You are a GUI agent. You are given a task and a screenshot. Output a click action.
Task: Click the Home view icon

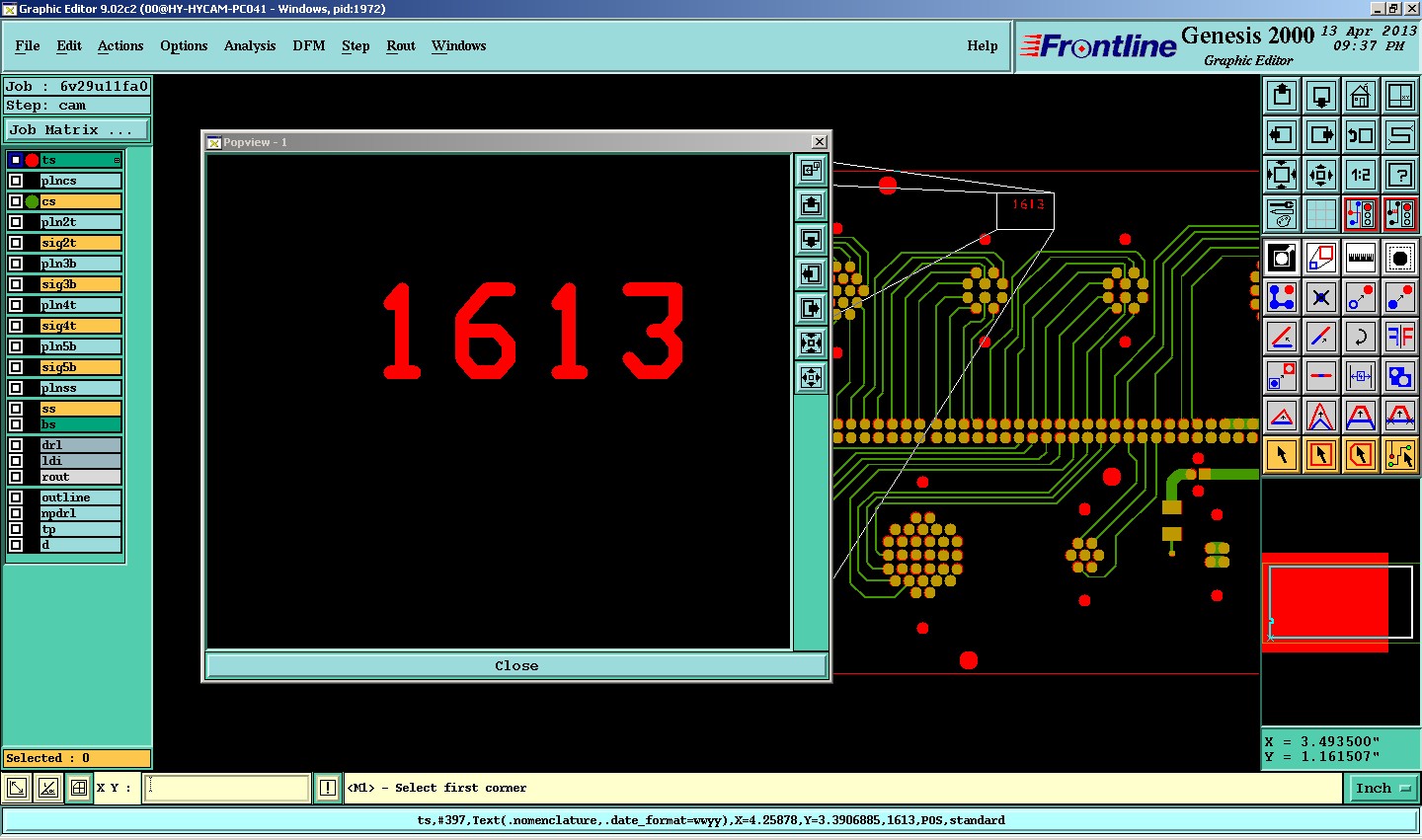coord(1360,96)
